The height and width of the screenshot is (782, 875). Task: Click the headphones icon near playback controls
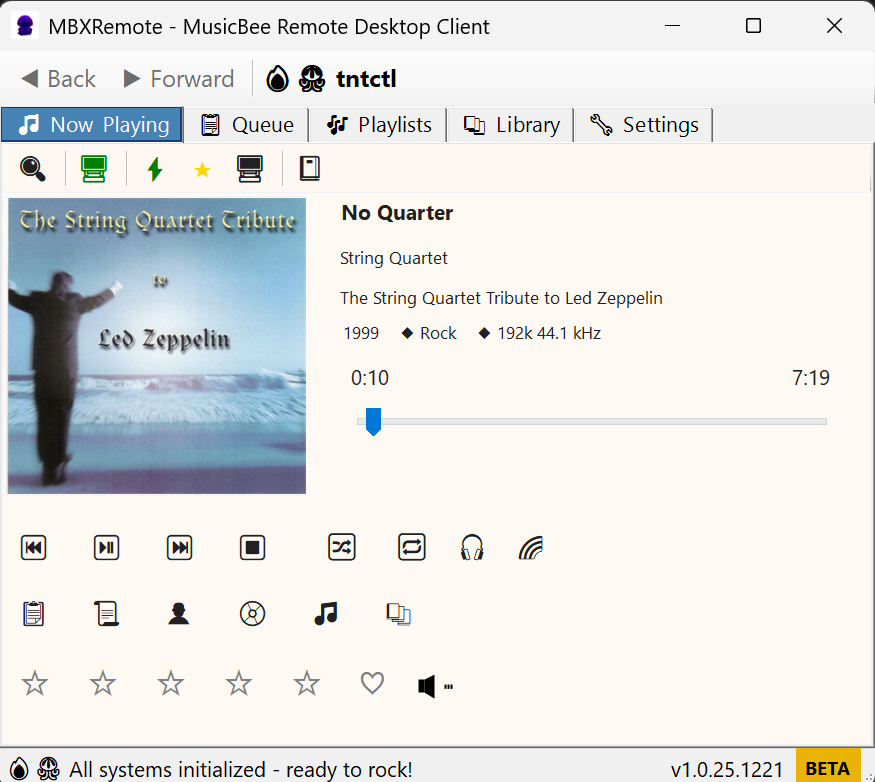(471, 547)
